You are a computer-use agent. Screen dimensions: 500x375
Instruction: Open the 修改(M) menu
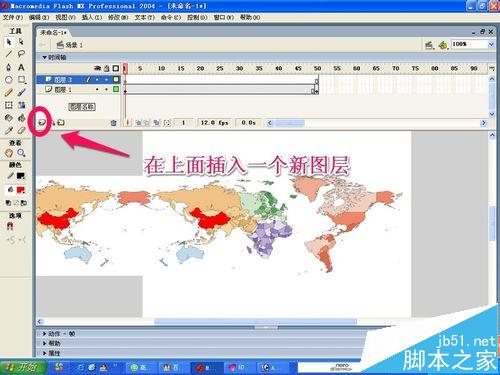pos(118,17)
